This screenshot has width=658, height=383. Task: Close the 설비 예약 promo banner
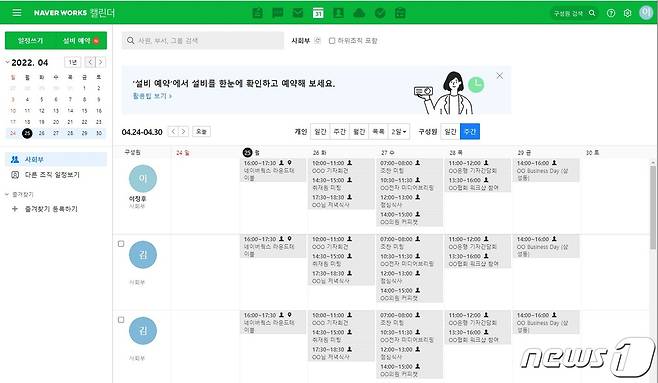pyautogui.click(x=499, y=76)
